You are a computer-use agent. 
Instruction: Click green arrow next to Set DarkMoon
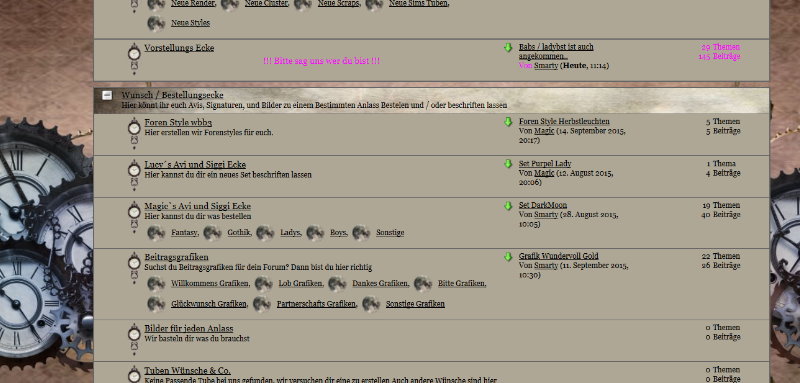point(508,206)
